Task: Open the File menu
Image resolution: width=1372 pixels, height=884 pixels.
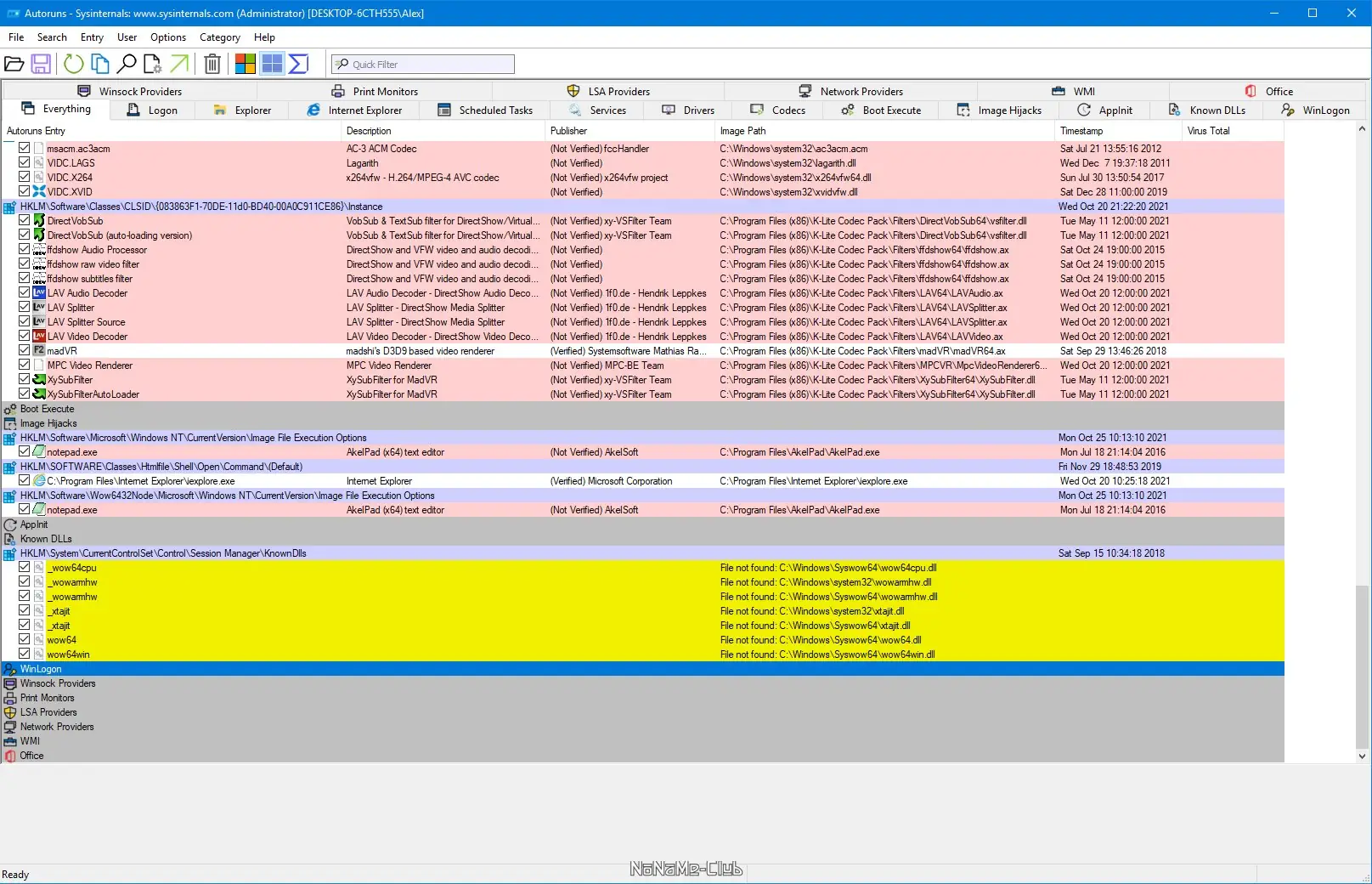Action: (x=16, y=37)
